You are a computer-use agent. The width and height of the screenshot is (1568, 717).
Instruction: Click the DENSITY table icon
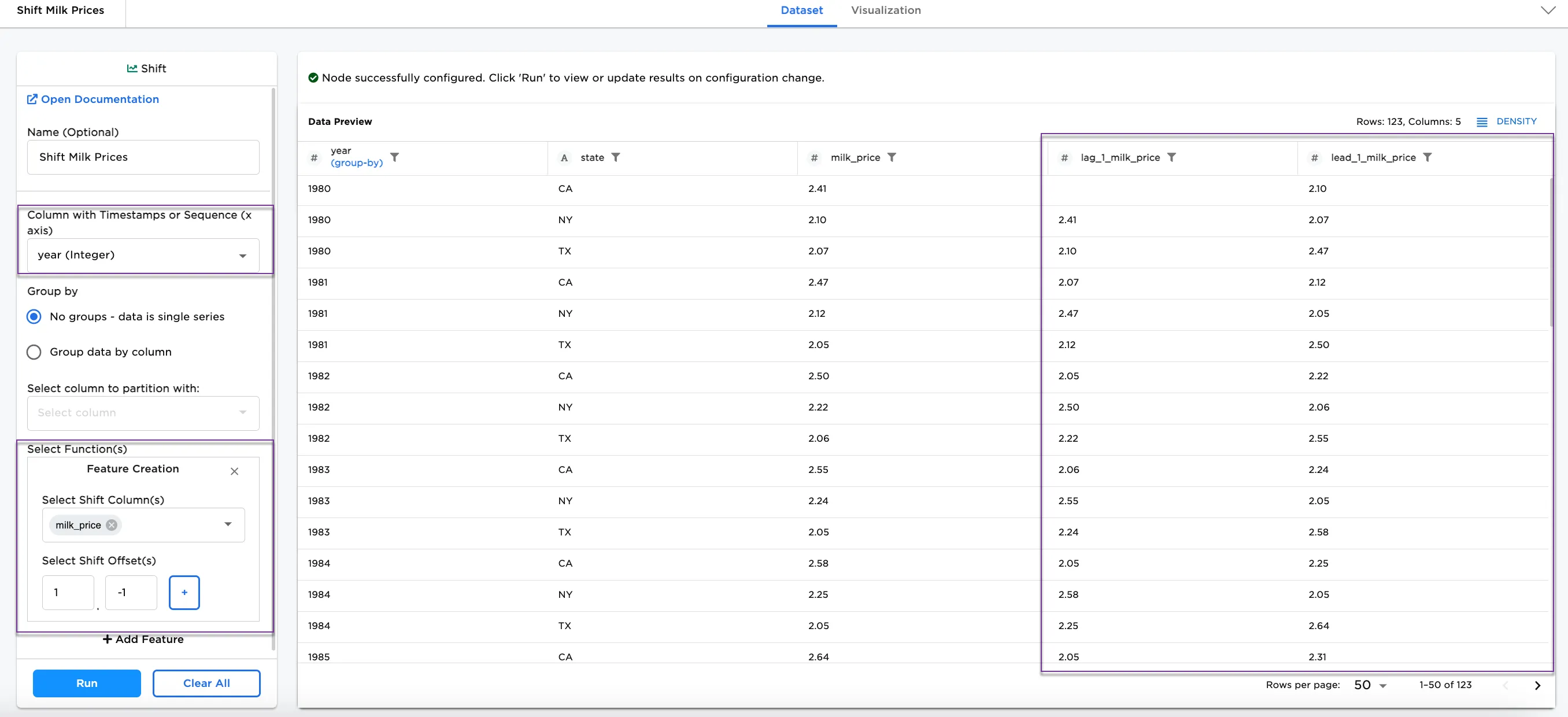coord(1482,122)
